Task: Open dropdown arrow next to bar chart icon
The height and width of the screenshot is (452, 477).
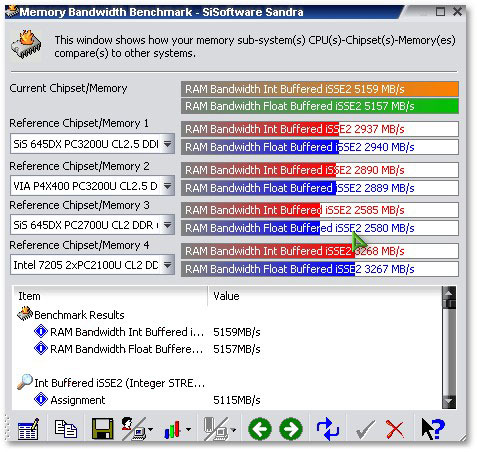Action: [x=188, y=429]
